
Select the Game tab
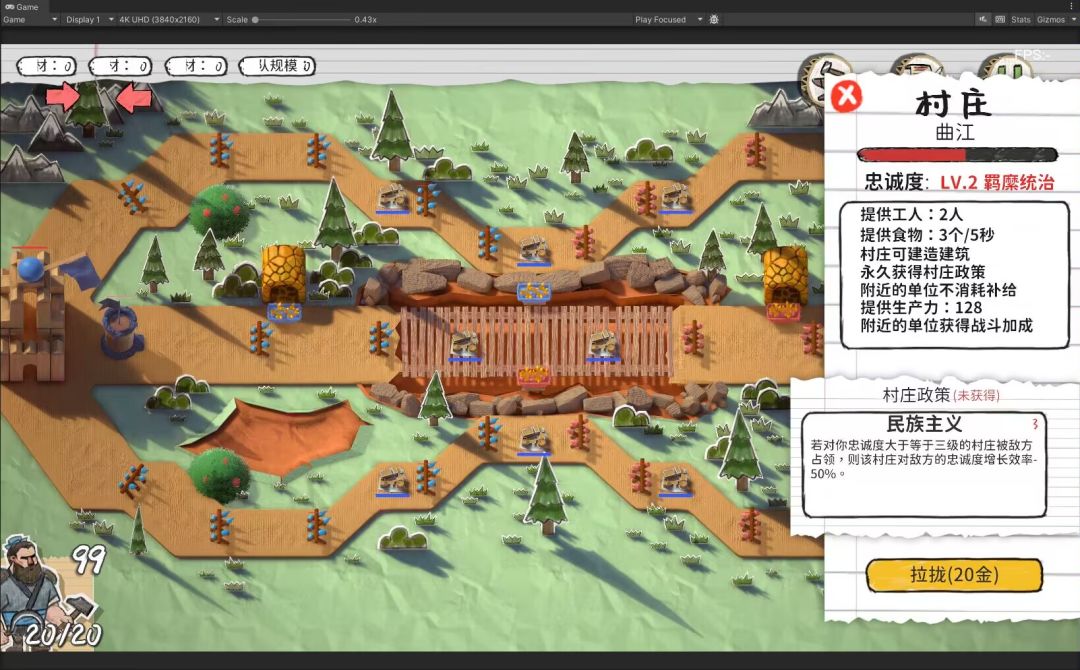coord(21,6)
